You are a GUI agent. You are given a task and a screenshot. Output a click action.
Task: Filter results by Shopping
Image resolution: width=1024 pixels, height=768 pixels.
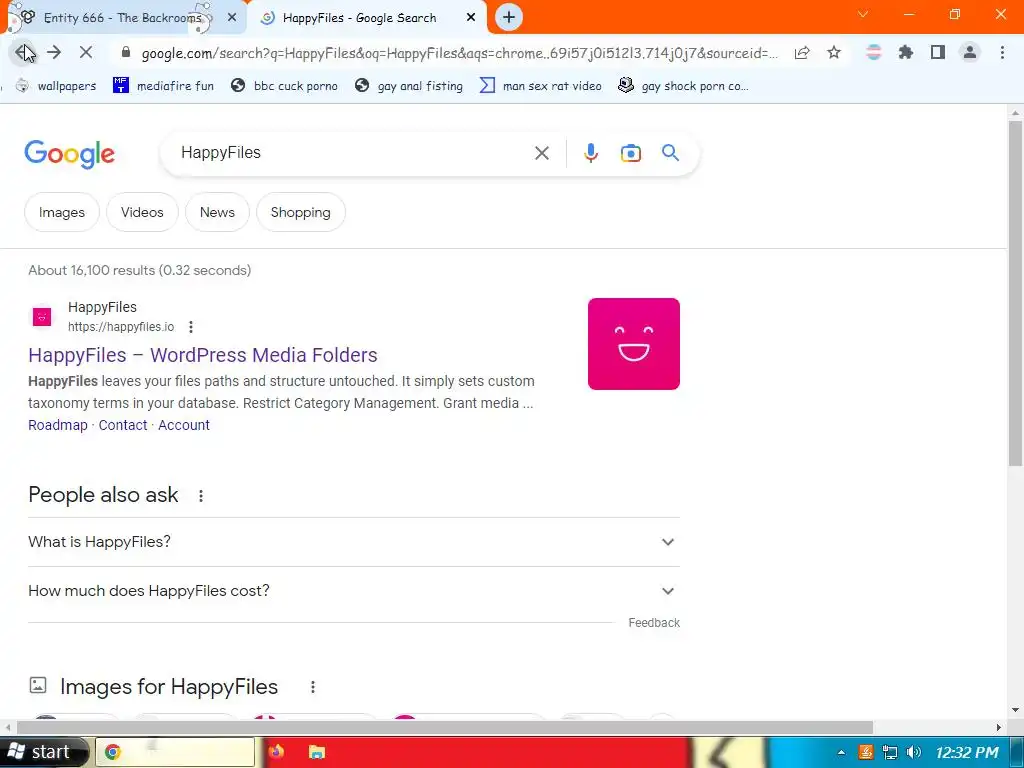(x=300, y=212)
